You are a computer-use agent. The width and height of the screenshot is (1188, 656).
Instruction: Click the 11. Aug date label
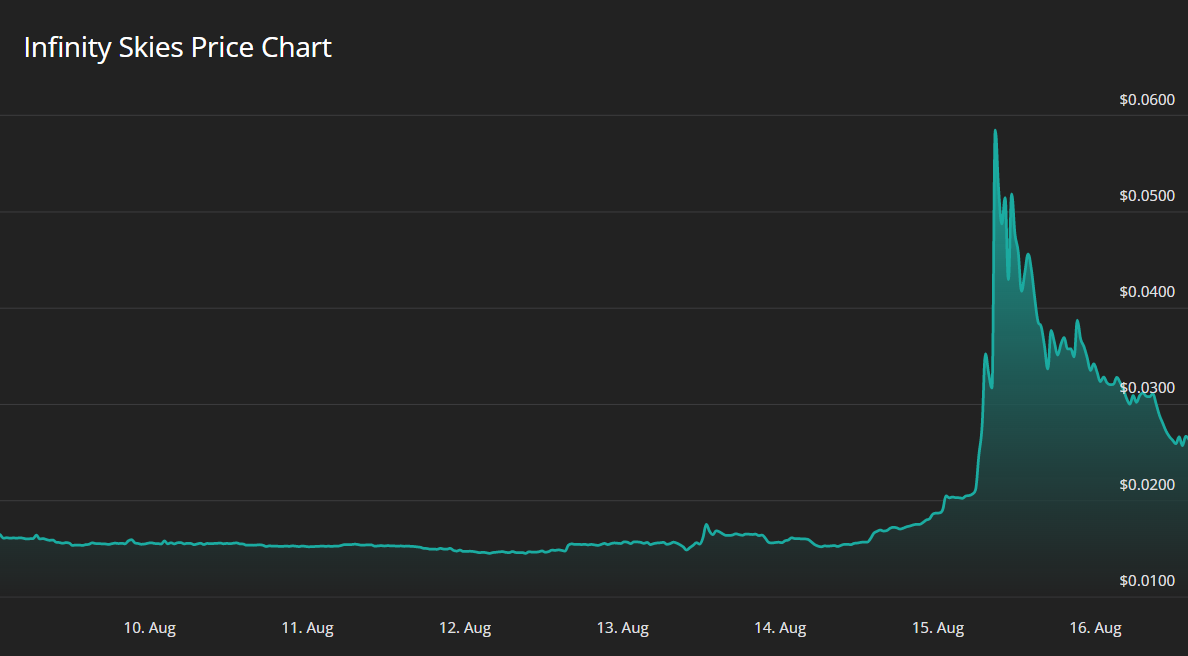(x=307, y=628)
